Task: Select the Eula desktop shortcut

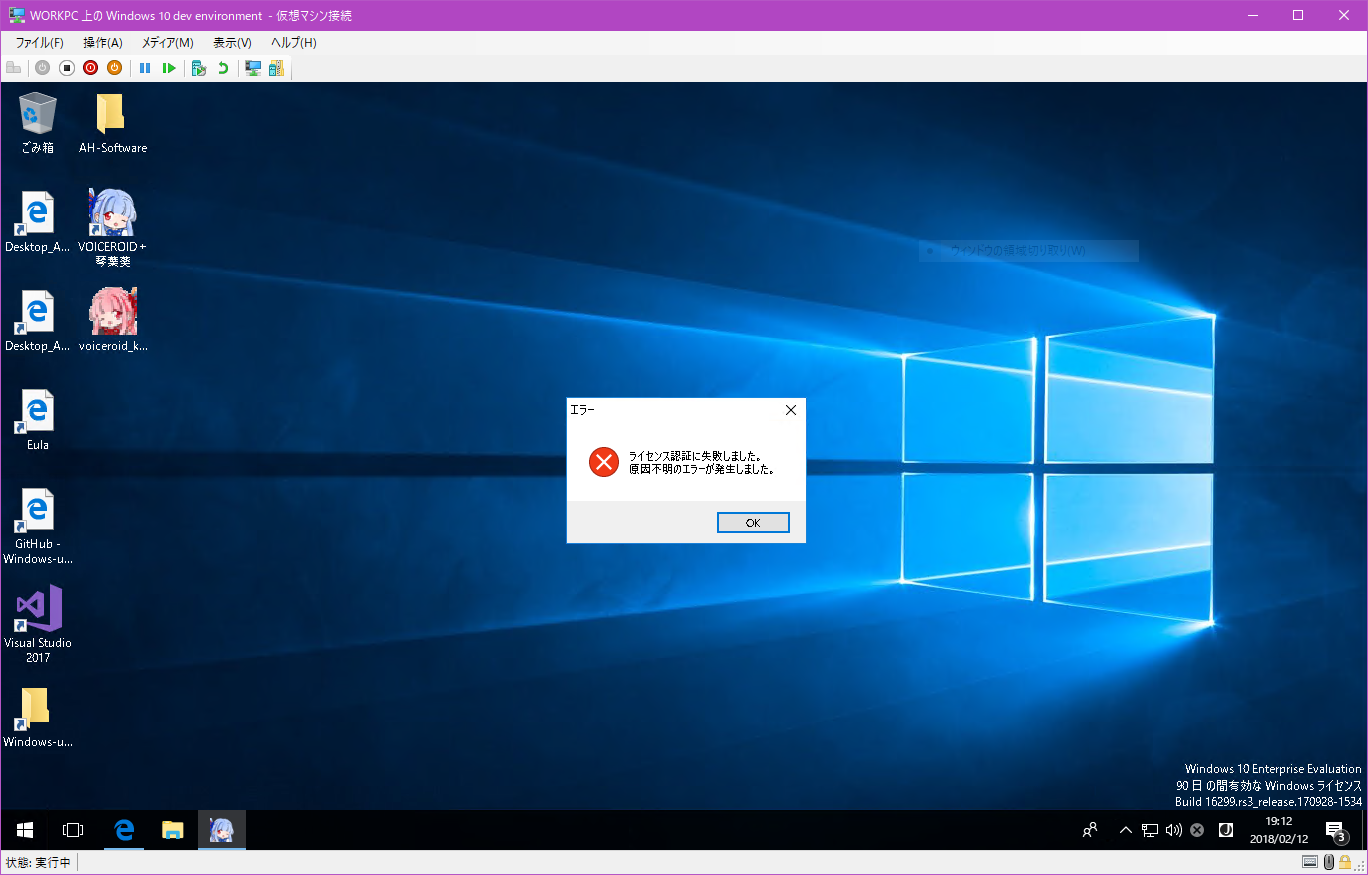Action: pos(37,419)
